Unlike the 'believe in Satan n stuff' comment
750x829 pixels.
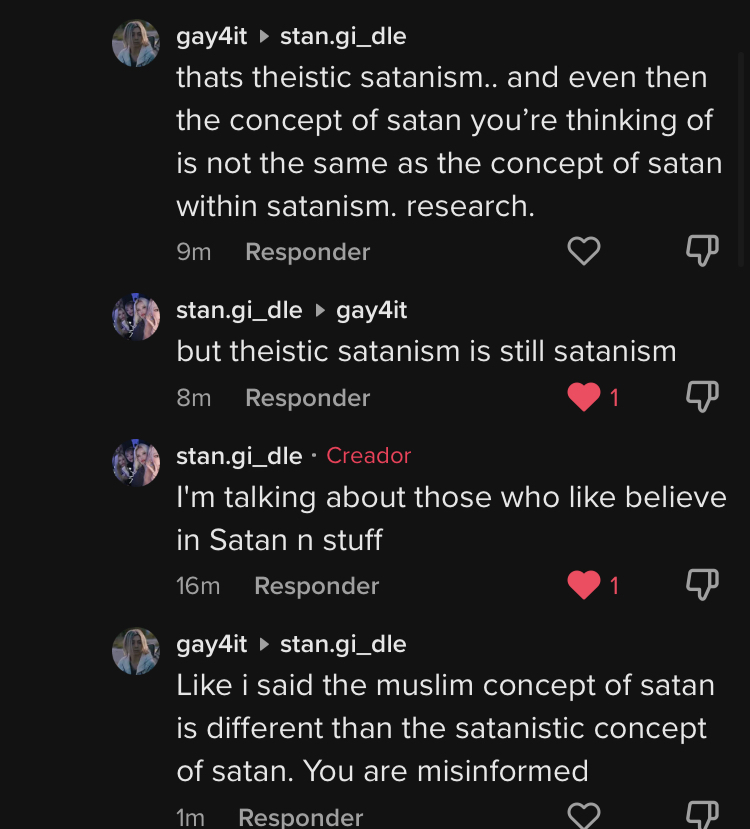[x=584, y=585]
